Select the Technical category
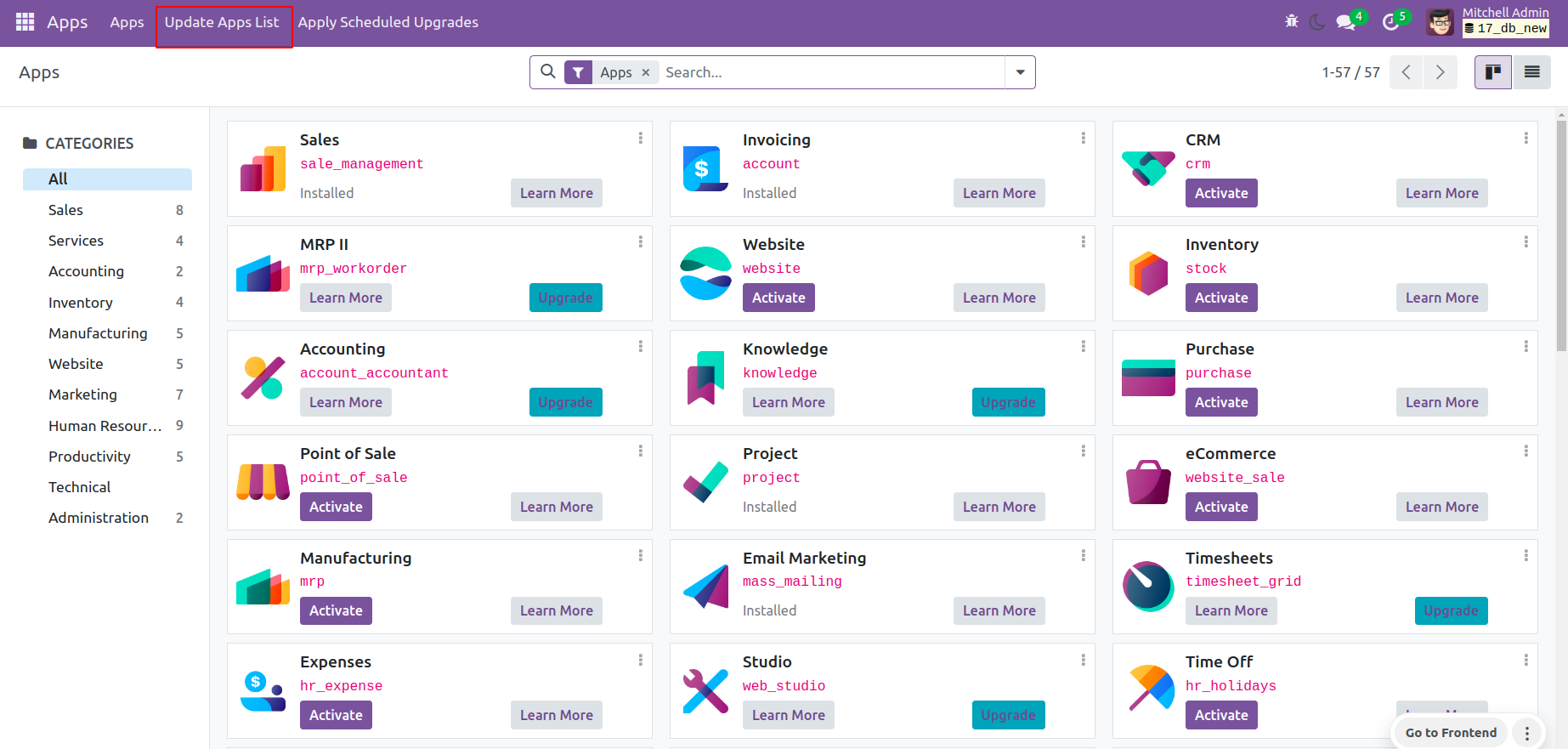The image size is (1568, 749). 107,487
